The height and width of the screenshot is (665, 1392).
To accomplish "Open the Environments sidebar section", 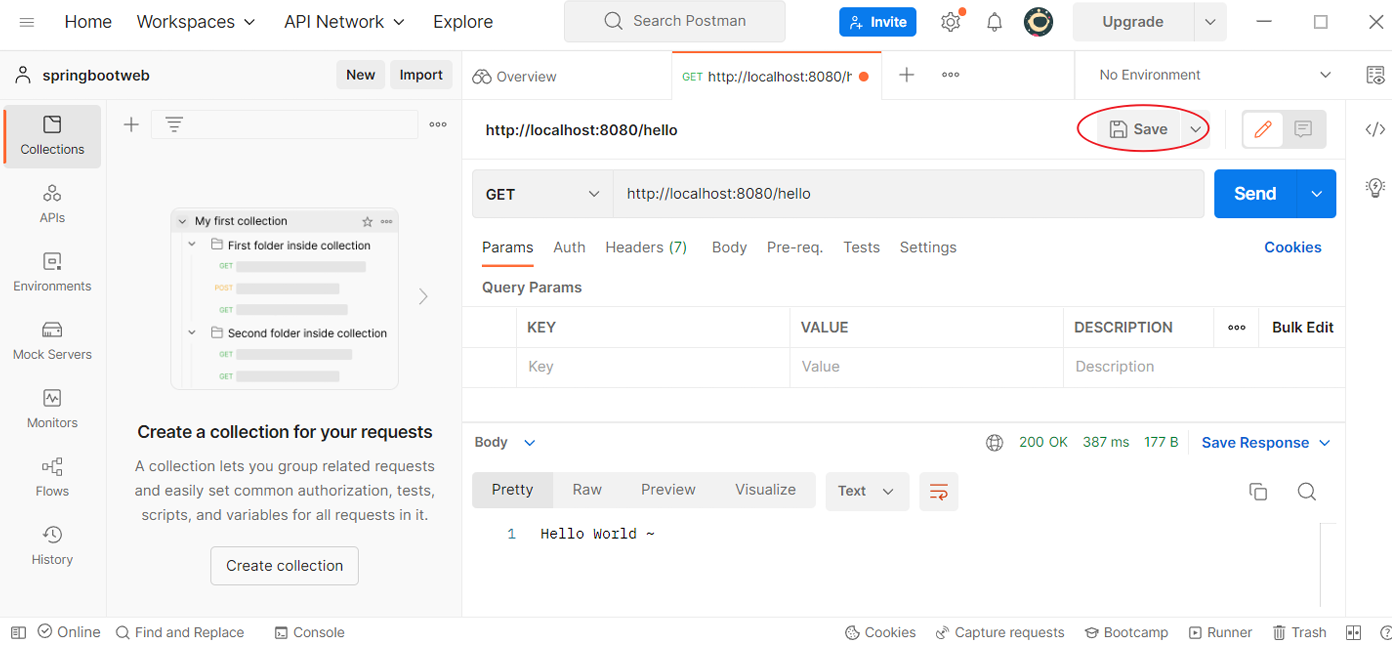I will click(x=52, y=272).
